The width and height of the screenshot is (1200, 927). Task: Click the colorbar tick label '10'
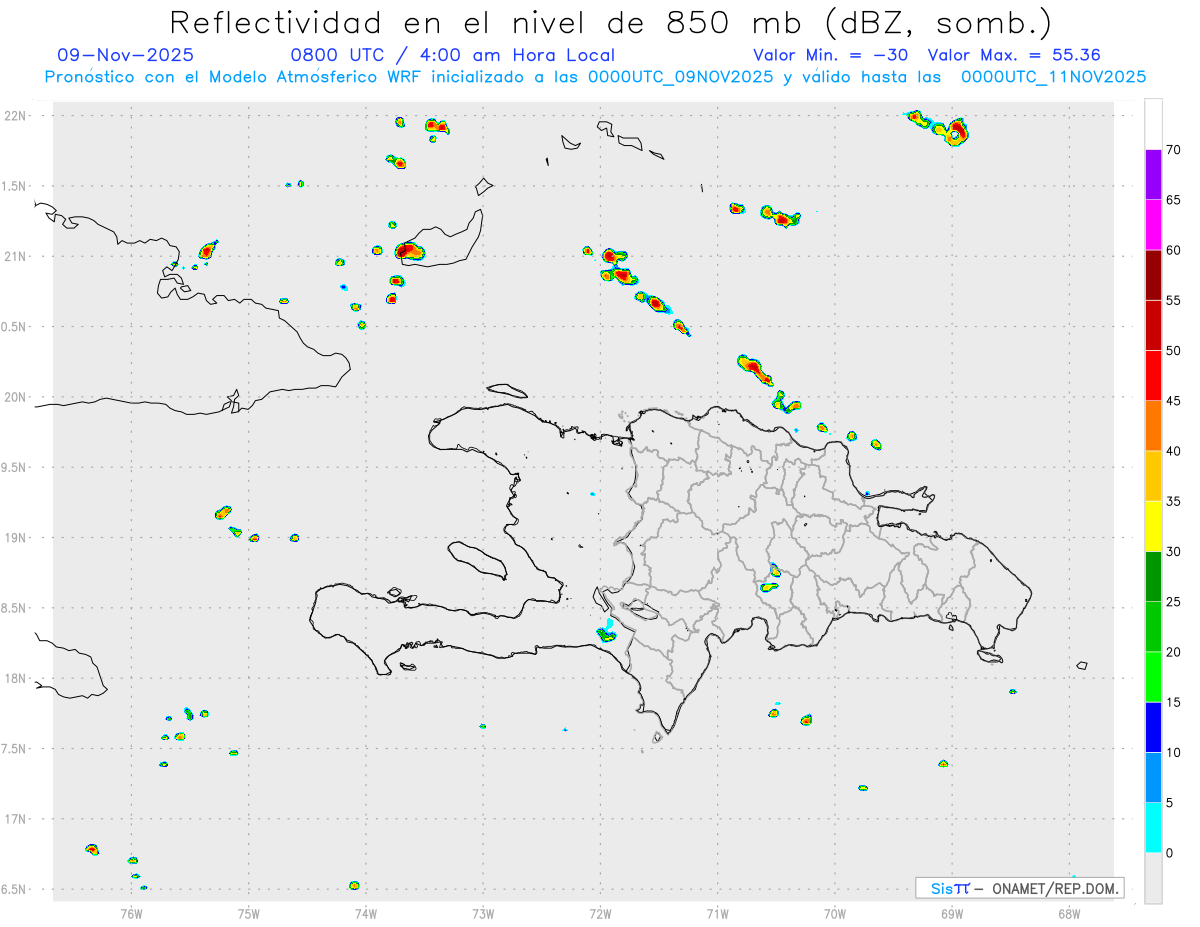pos(1173,752)
